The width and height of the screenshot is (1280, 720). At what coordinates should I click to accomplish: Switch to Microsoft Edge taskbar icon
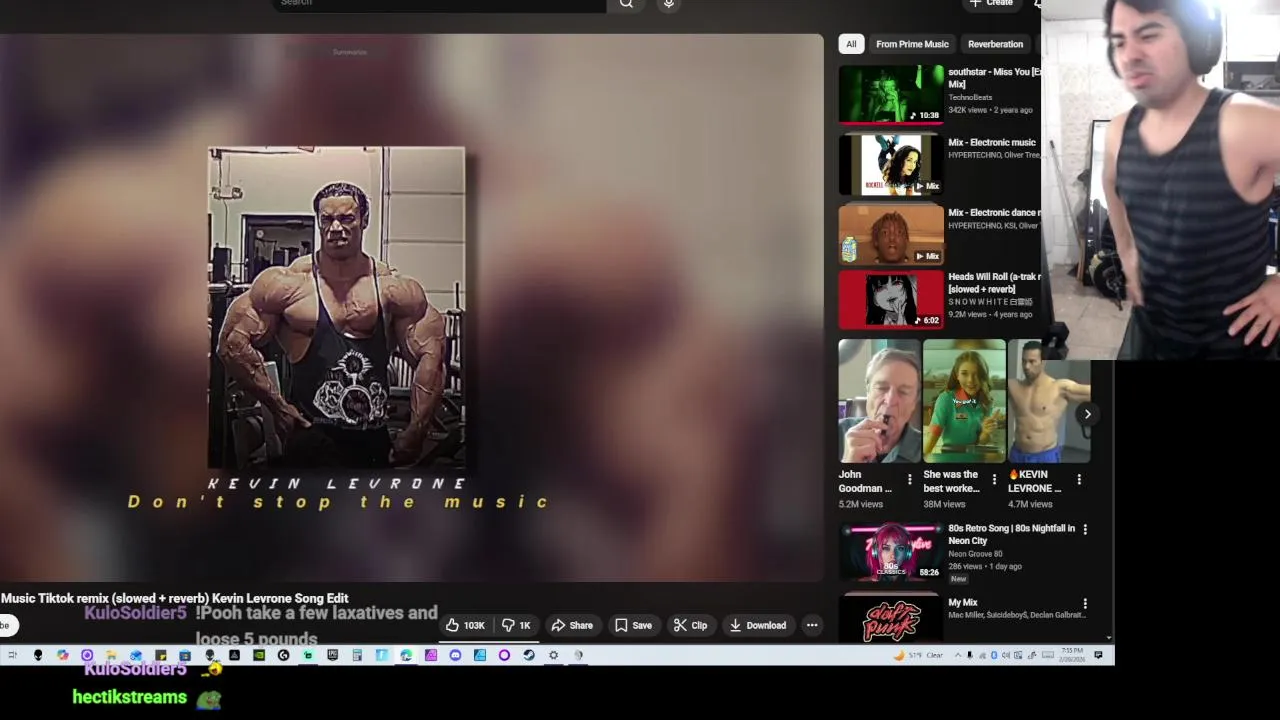(x=406, y=655)
